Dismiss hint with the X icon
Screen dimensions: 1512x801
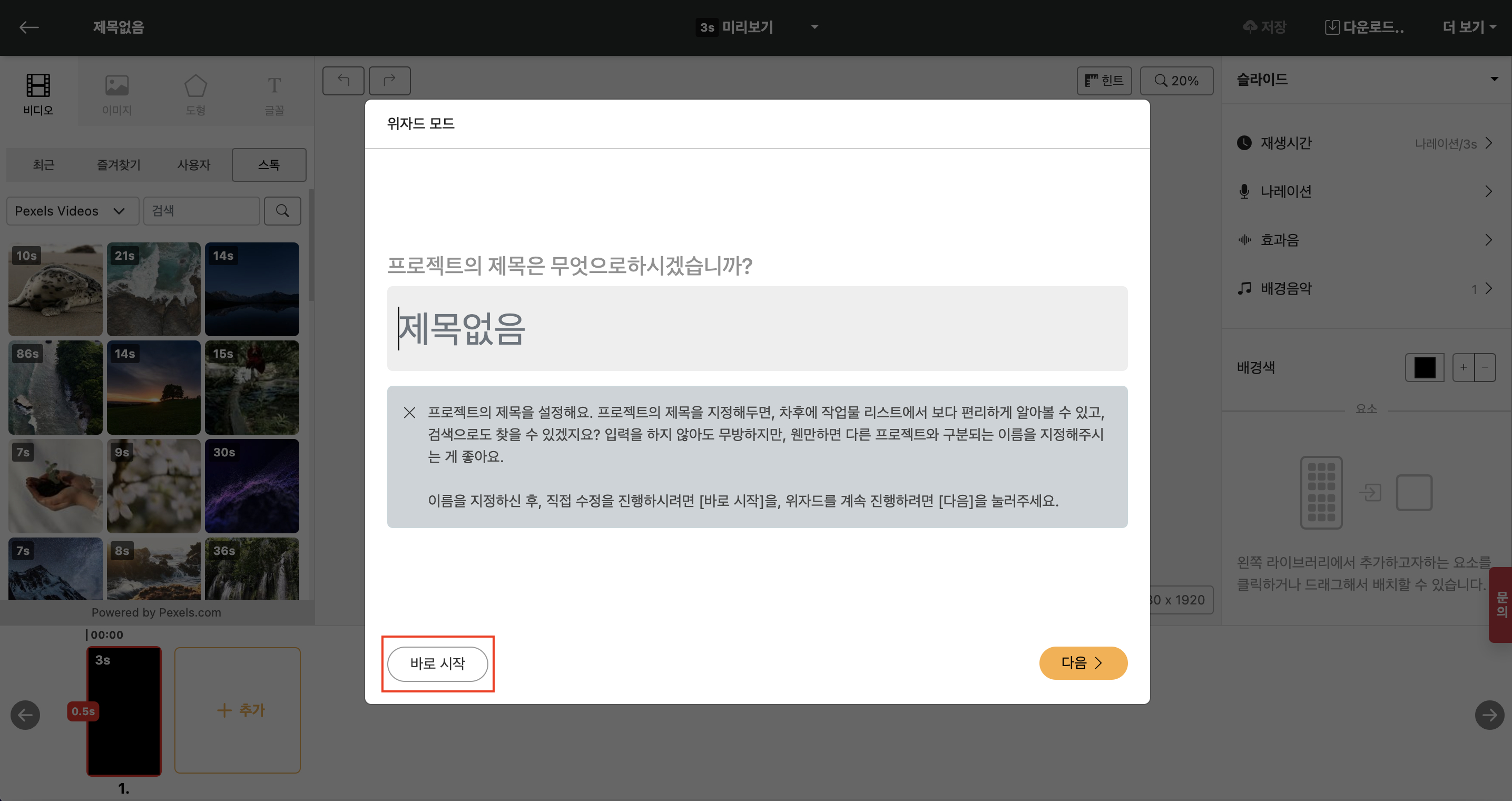coord(410,413)
